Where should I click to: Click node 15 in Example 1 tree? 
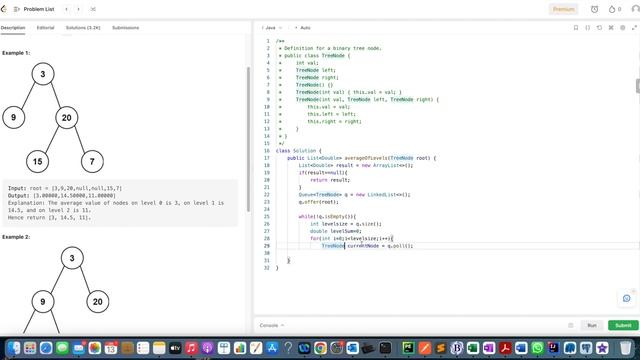click(x=37, y=161)
